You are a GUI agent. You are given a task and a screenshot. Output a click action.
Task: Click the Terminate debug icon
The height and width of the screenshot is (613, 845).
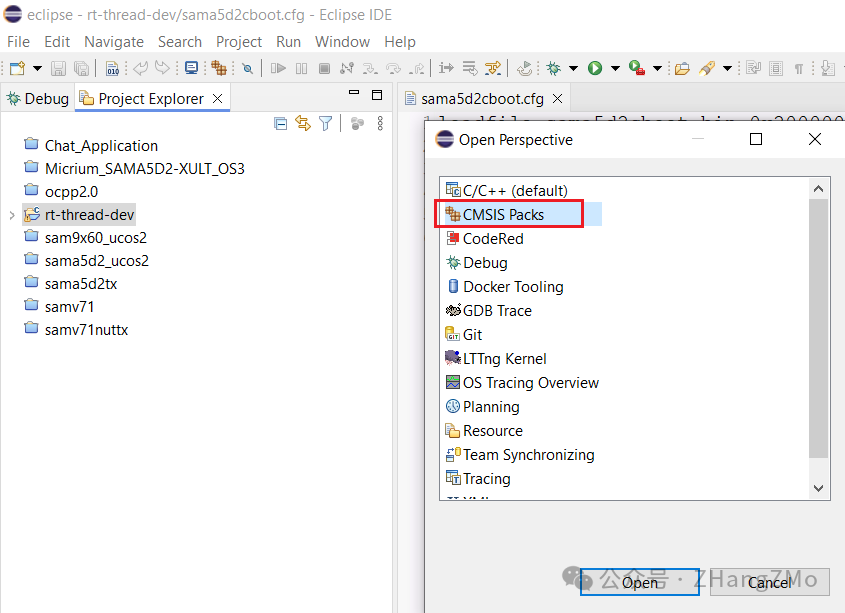tap(324, 68)
